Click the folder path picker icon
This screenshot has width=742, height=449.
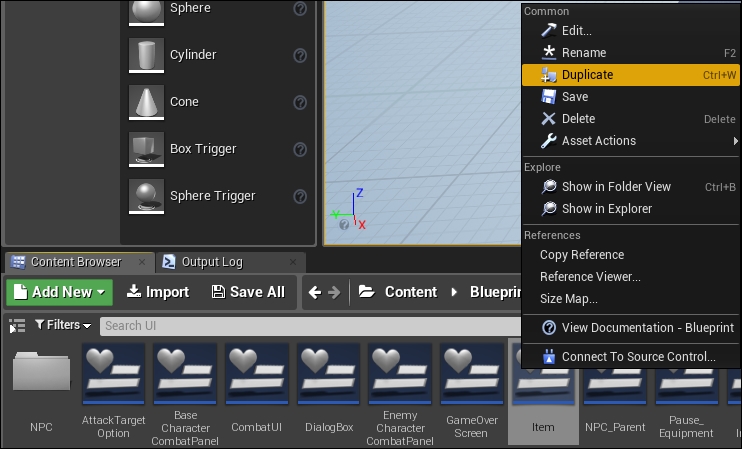(x=366, y=292)
